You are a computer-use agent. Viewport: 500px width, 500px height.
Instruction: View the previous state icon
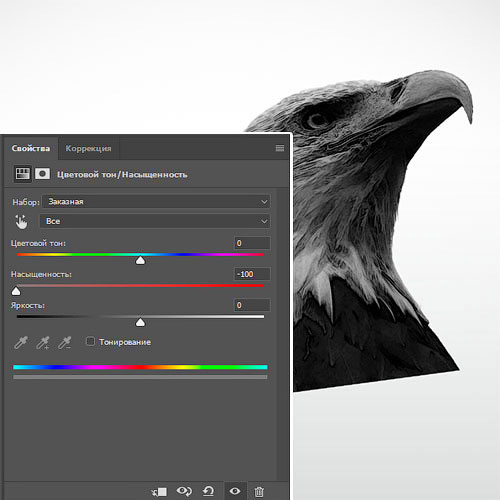pos(184,491)
